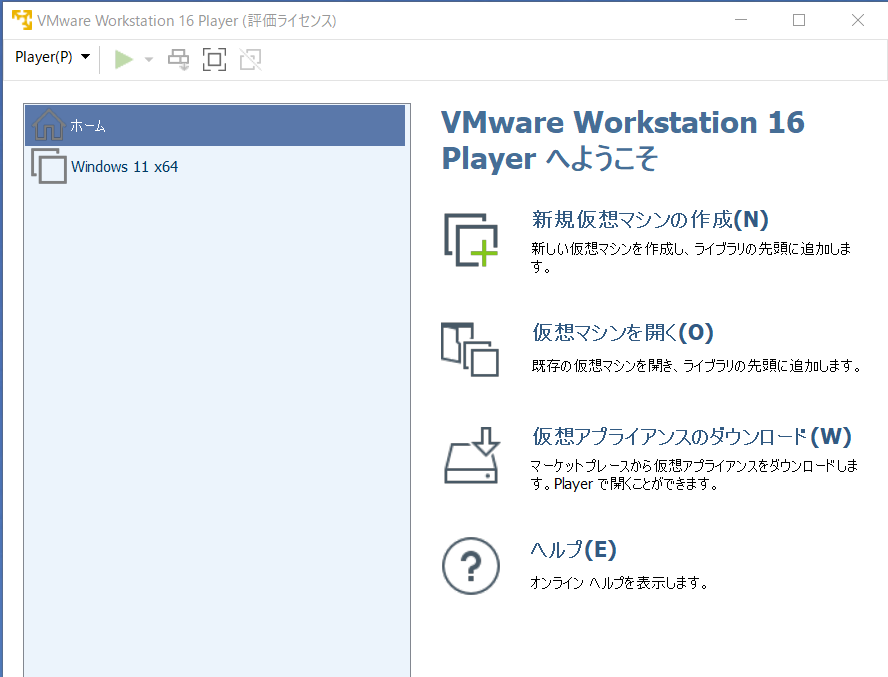Maximize the VMware Player window
The height and width of the screenshot is (677, 888).
pos(799,20)
